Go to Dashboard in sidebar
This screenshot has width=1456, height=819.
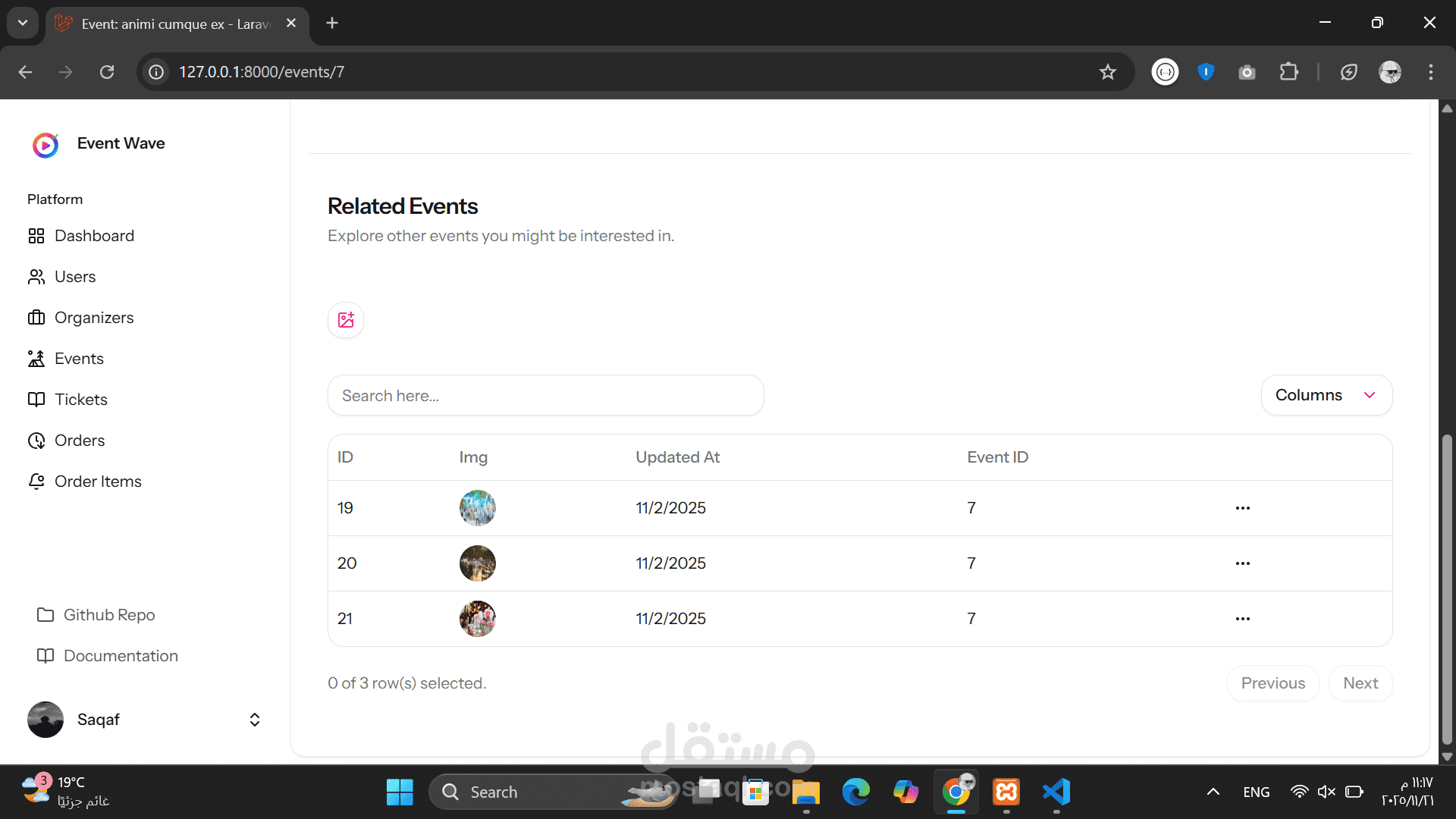coord(94,236)
